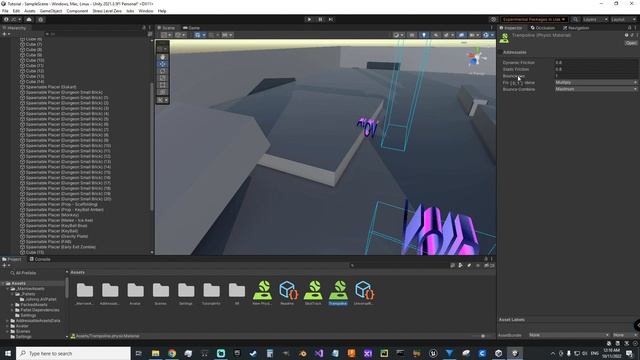Click the Bounciness value field
Viewport: 640px width, 360px height.
pyautogui.click(x=596, y=76)
